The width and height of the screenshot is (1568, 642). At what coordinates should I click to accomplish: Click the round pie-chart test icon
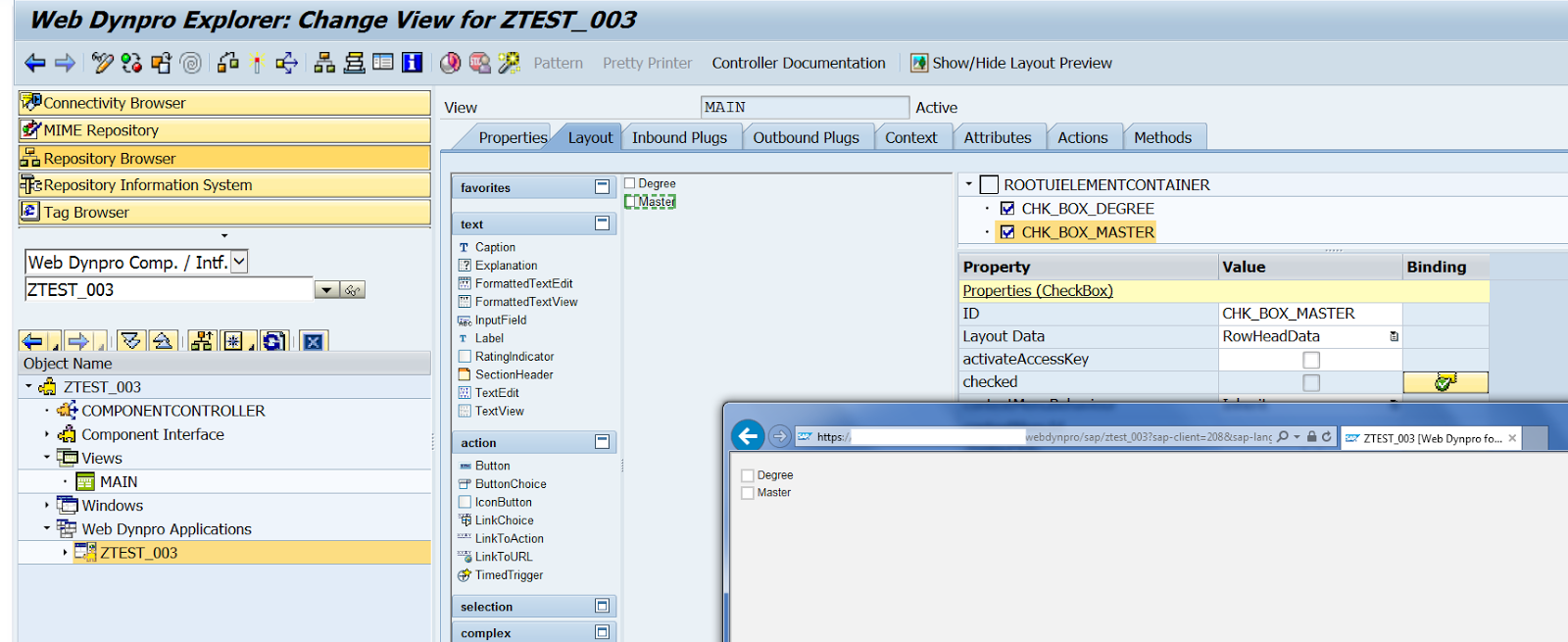tap(450, 64)
